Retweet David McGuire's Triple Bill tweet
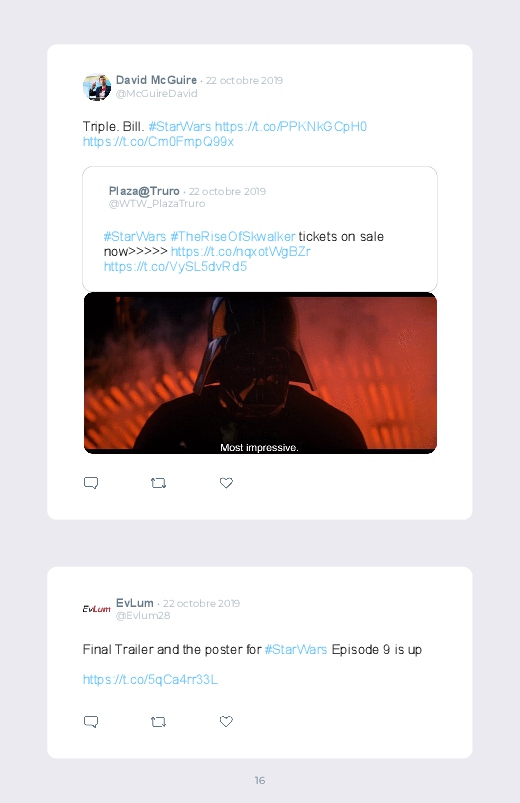This screenshot has width=520, height=803. 158,483
